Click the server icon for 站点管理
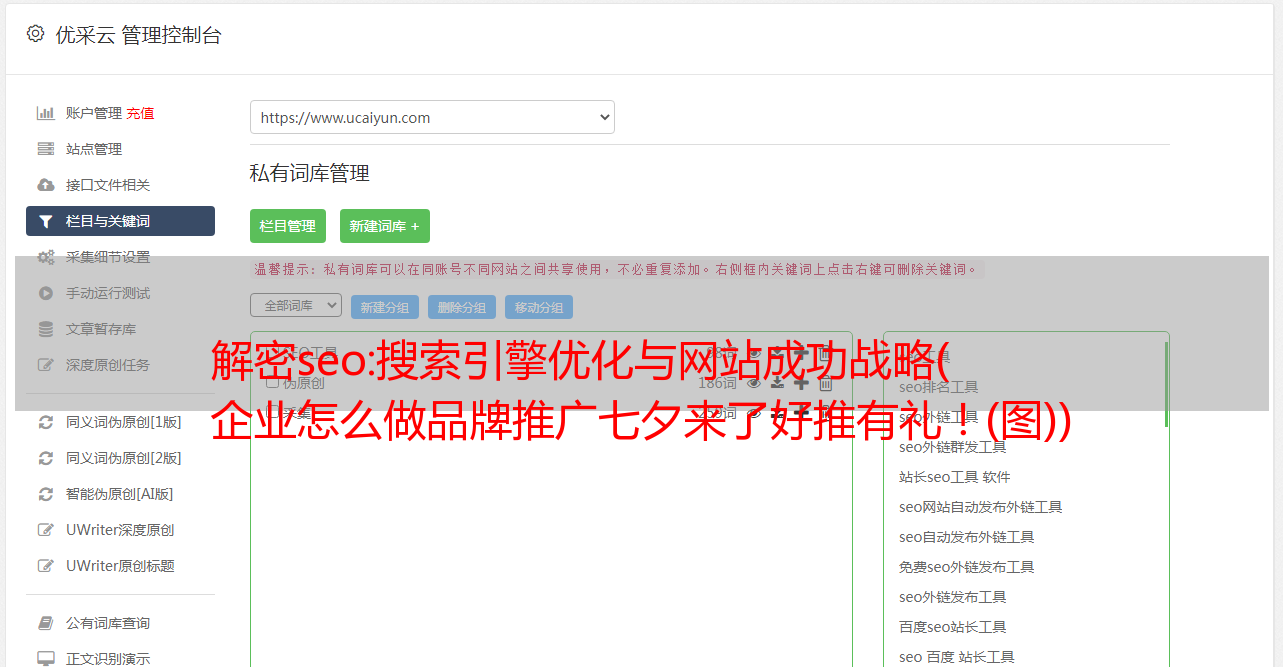1283x667 pixels. point(46,149)
